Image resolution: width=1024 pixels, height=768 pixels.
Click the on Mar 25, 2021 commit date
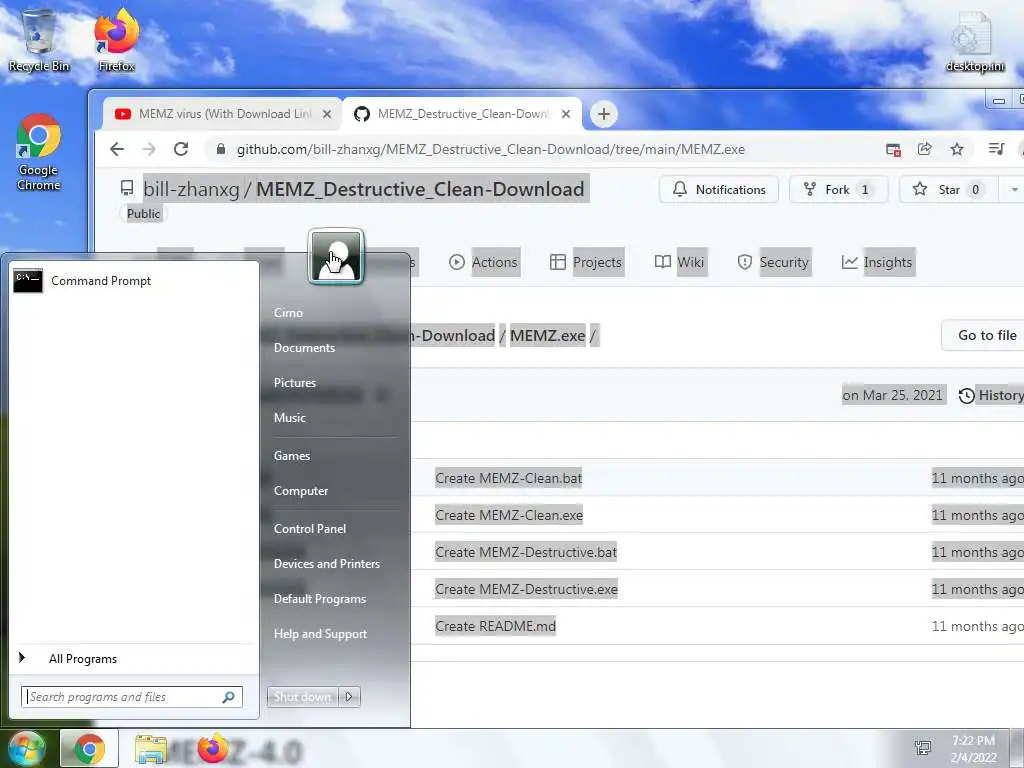point(893,395)
